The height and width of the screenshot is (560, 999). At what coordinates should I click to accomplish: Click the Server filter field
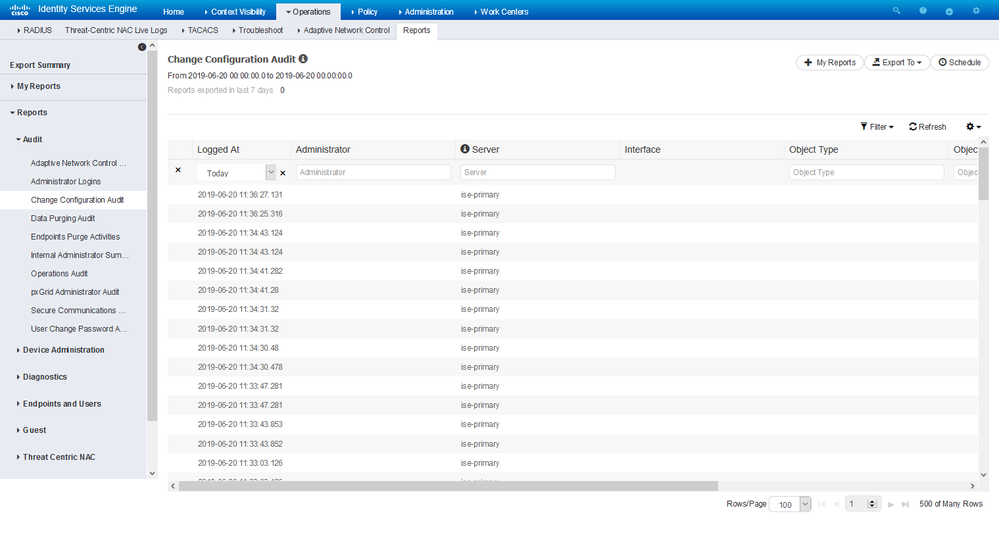coord(538,172)
